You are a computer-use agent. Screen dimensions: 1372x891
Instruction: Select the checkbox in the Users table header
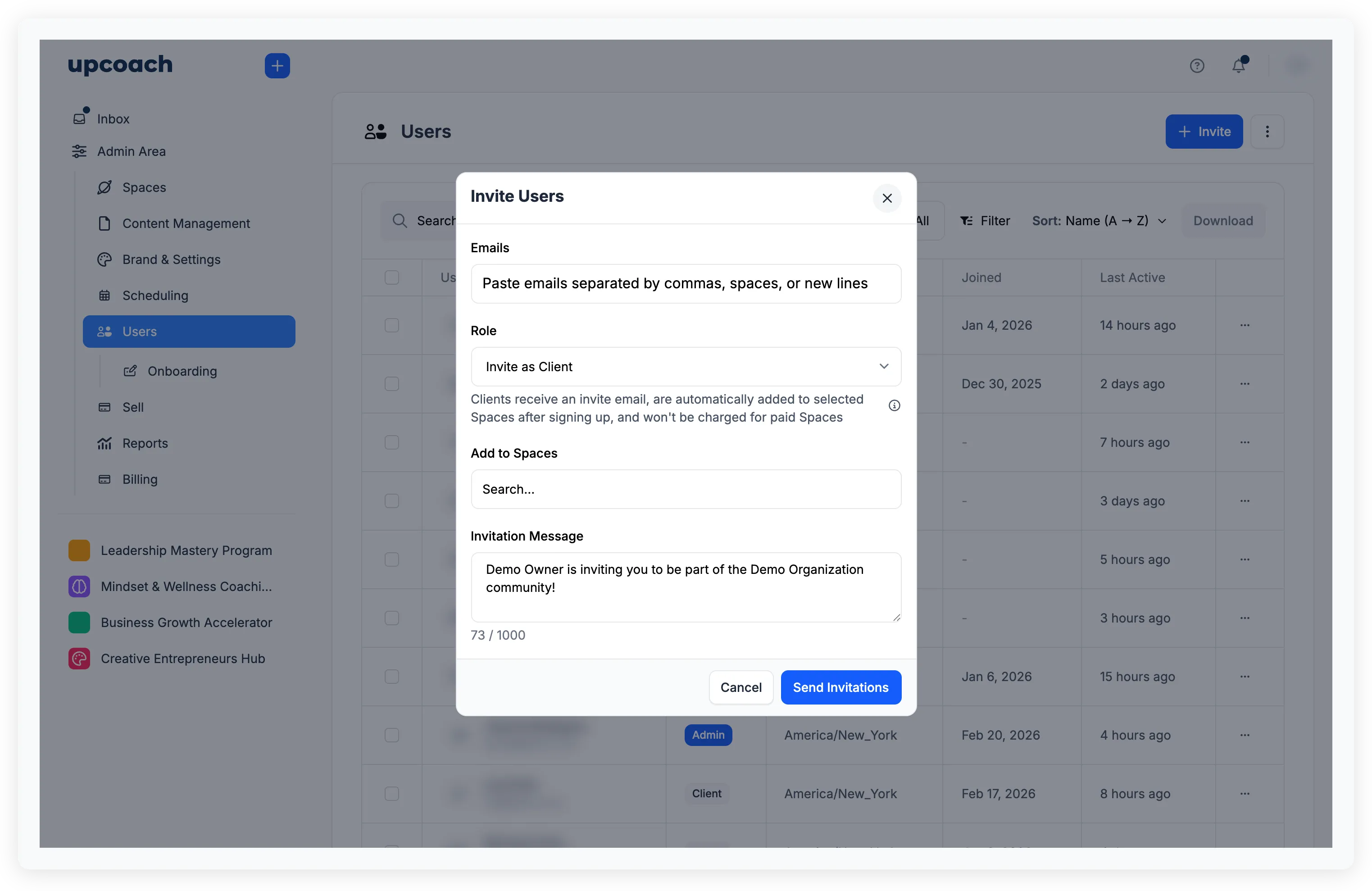coord(392,277)
